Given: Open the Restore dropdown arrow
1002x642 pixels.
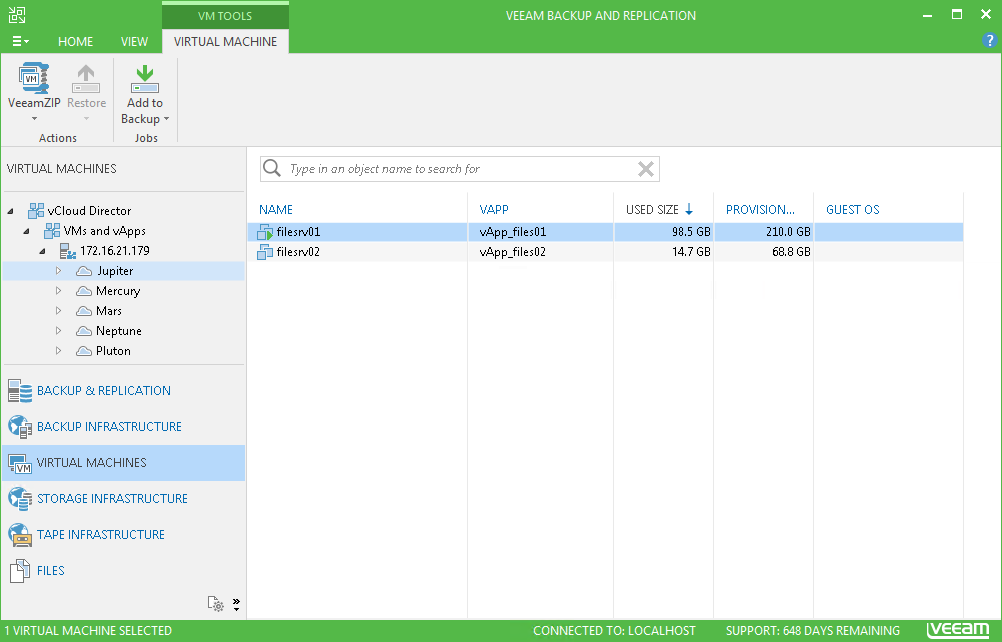Looking at the screenshot, I should click(86, 119).
